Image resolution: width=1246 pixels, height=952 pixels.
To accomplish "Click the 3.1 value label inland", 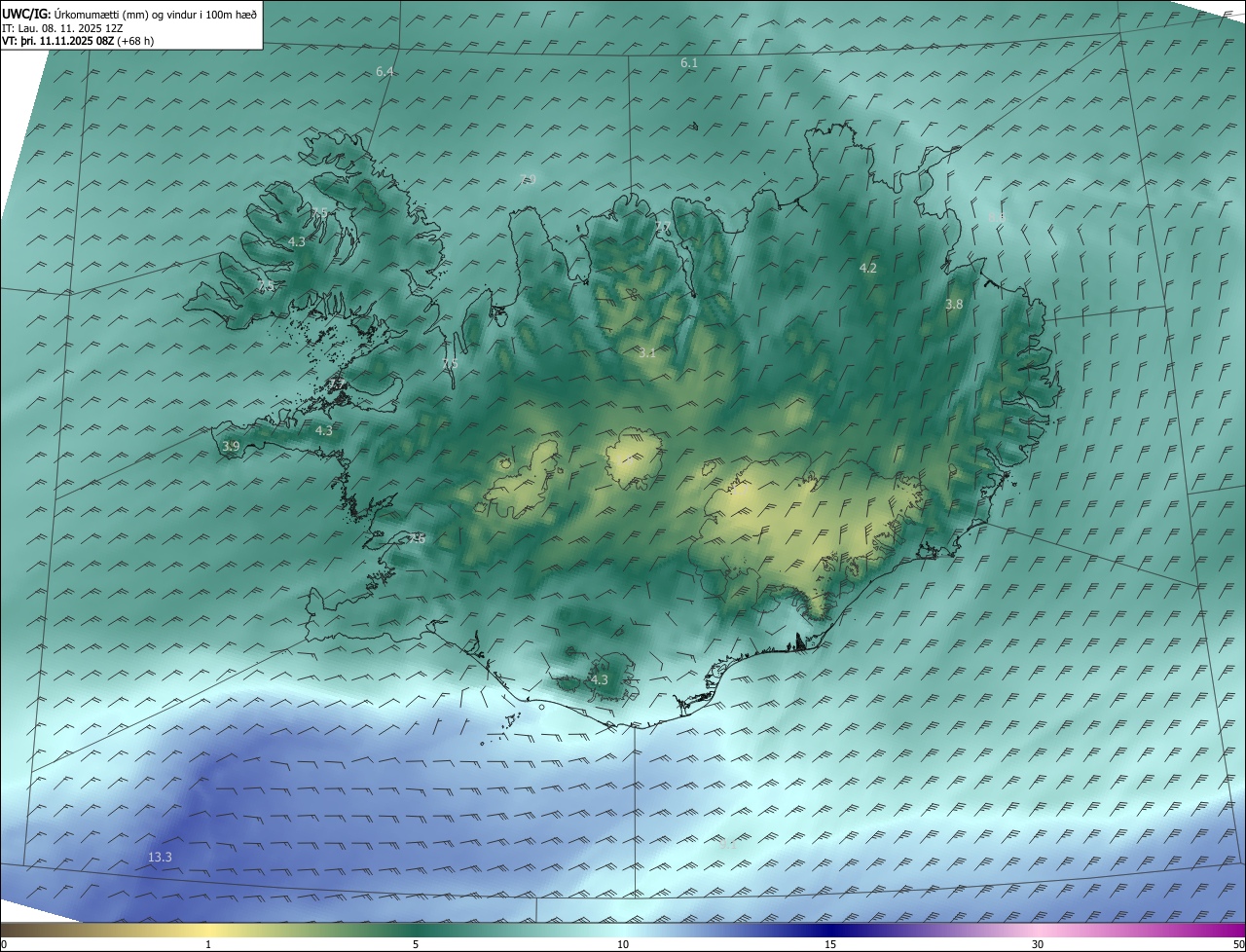I will pos(646,353).
